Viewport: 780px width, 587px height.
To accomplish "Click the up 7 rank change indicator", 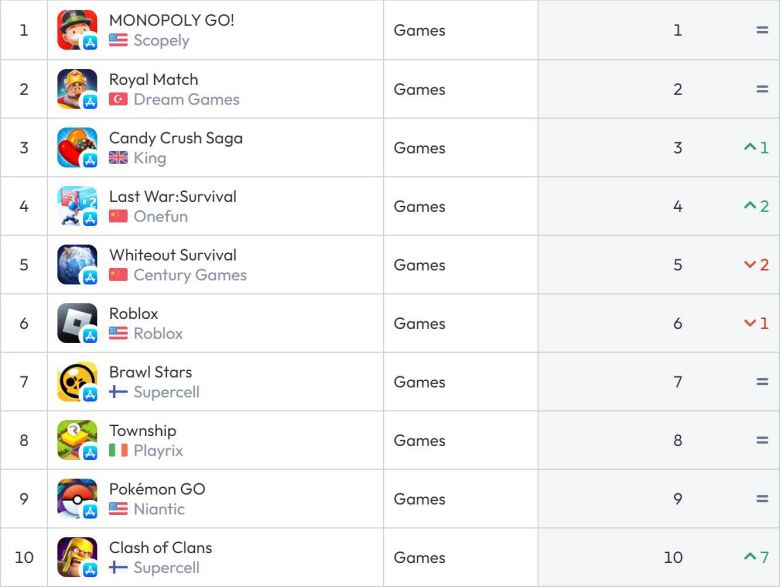I will 756,557.
